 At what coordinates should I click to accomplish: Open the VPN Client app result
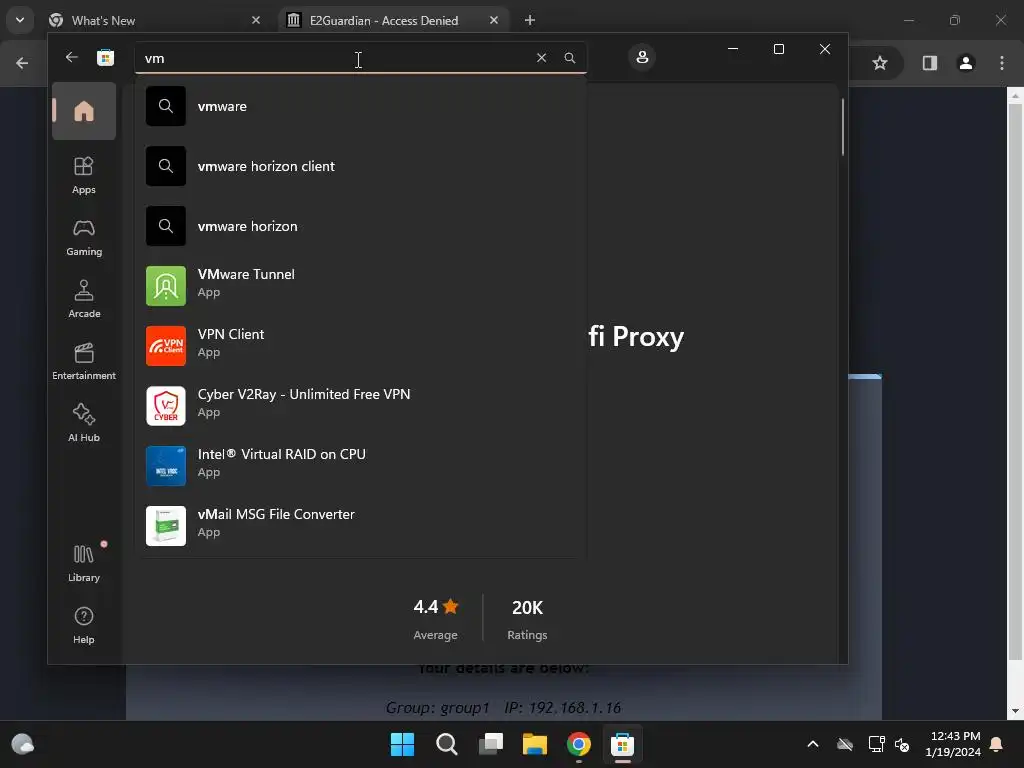pos(360,346)
